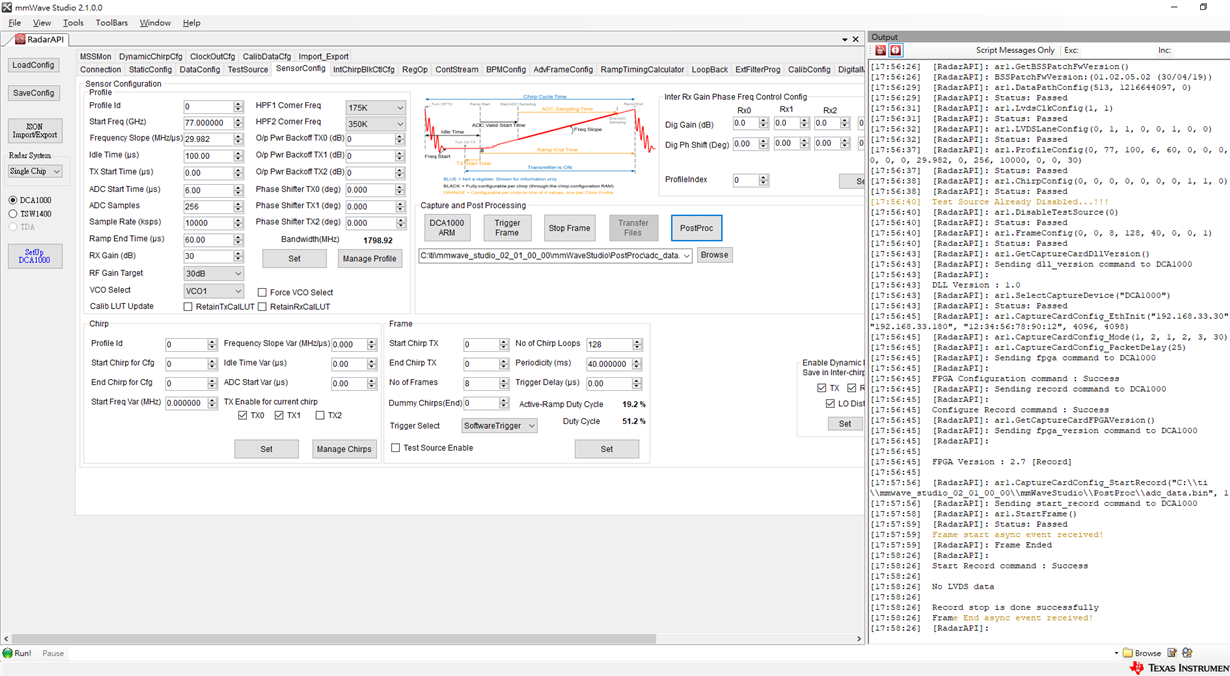Open status bar dropdown arrow before Browse
This screenshot has height=676, width=1230.
(1116, 653)
